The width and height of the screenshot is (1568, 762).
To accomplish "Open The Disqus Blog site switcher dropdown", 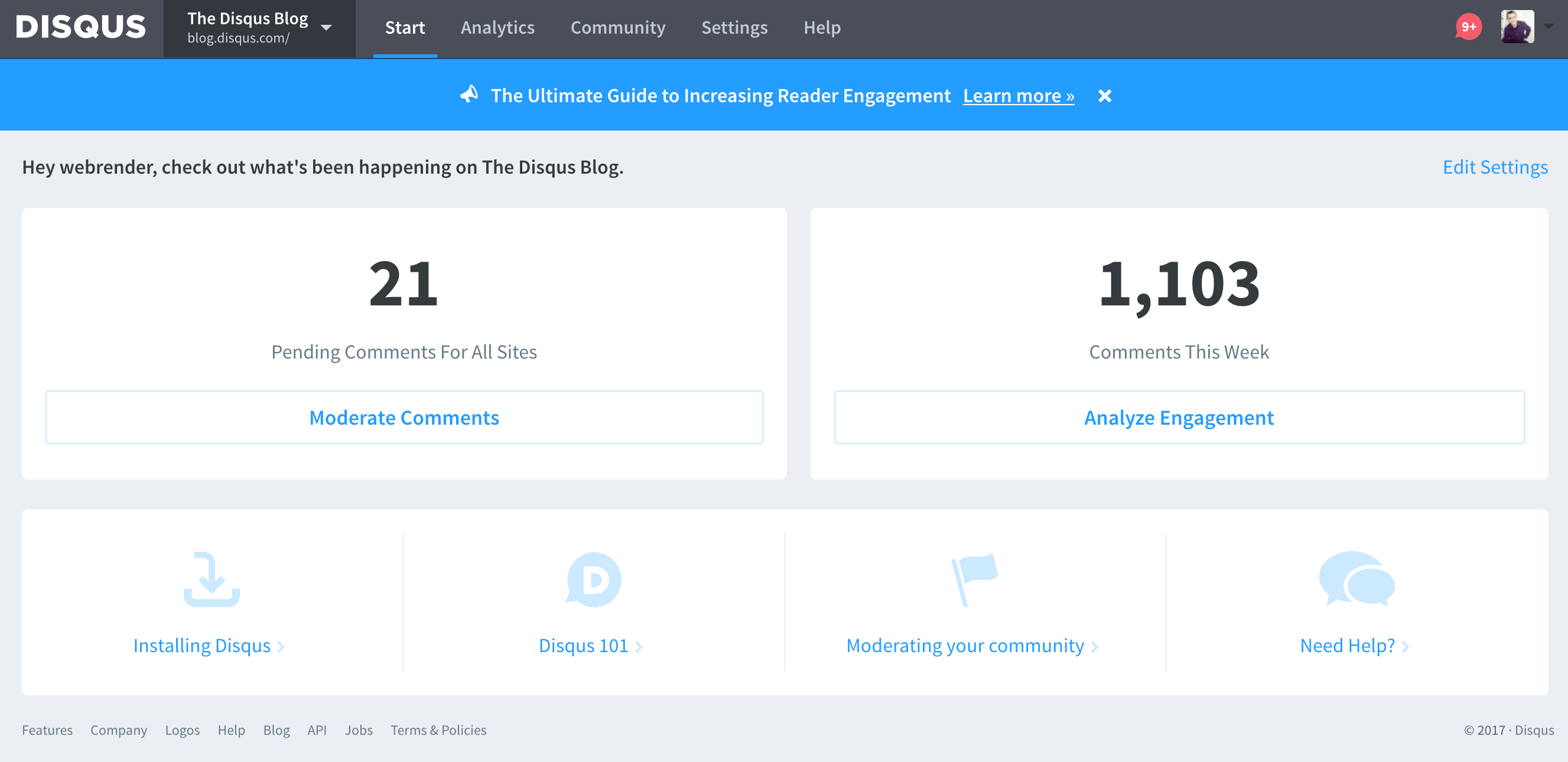I will pyautogui.click(x=259, y=28).
